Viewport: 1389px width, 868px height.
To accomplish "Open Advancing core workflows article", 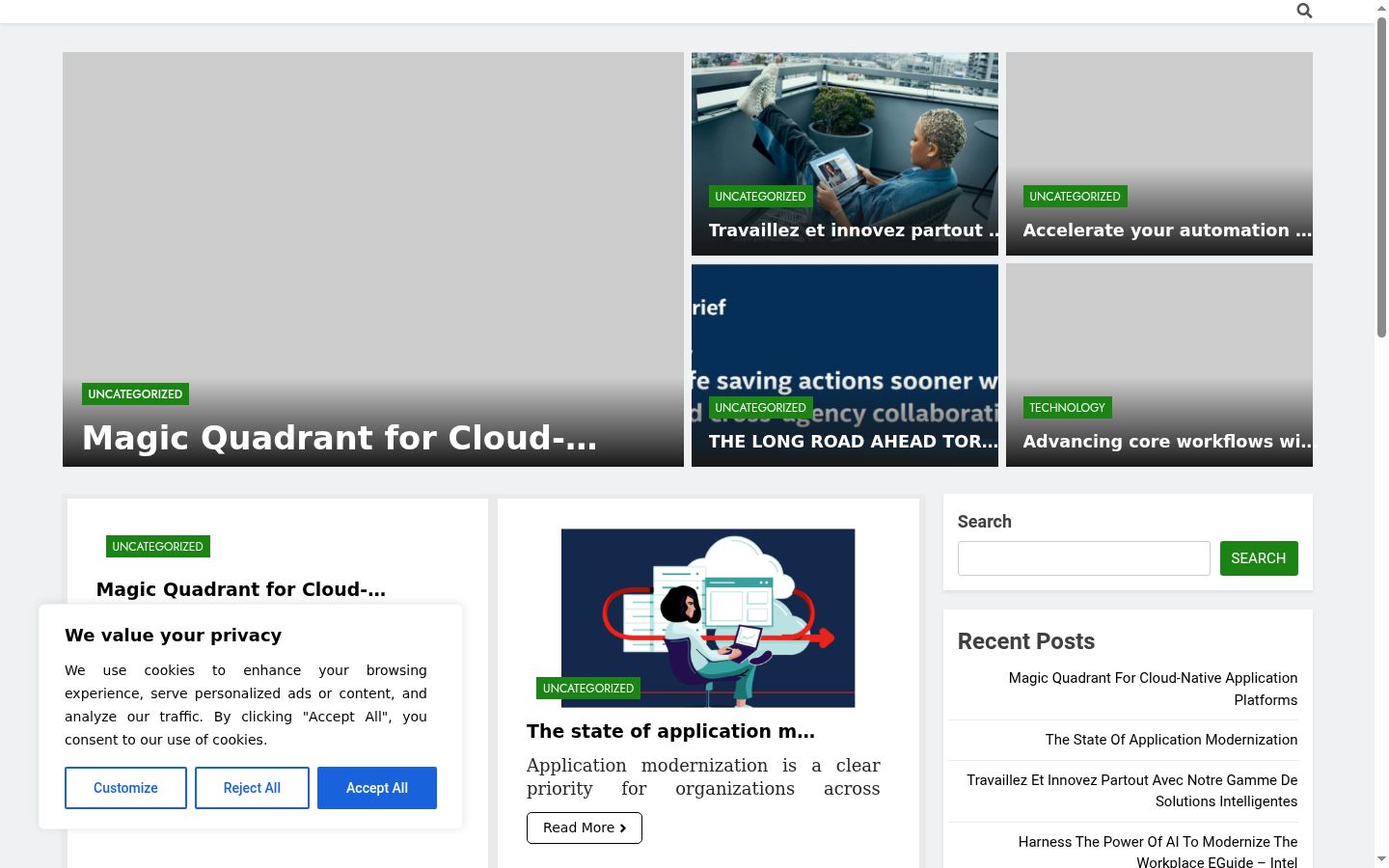I will tap(1167, 442).
